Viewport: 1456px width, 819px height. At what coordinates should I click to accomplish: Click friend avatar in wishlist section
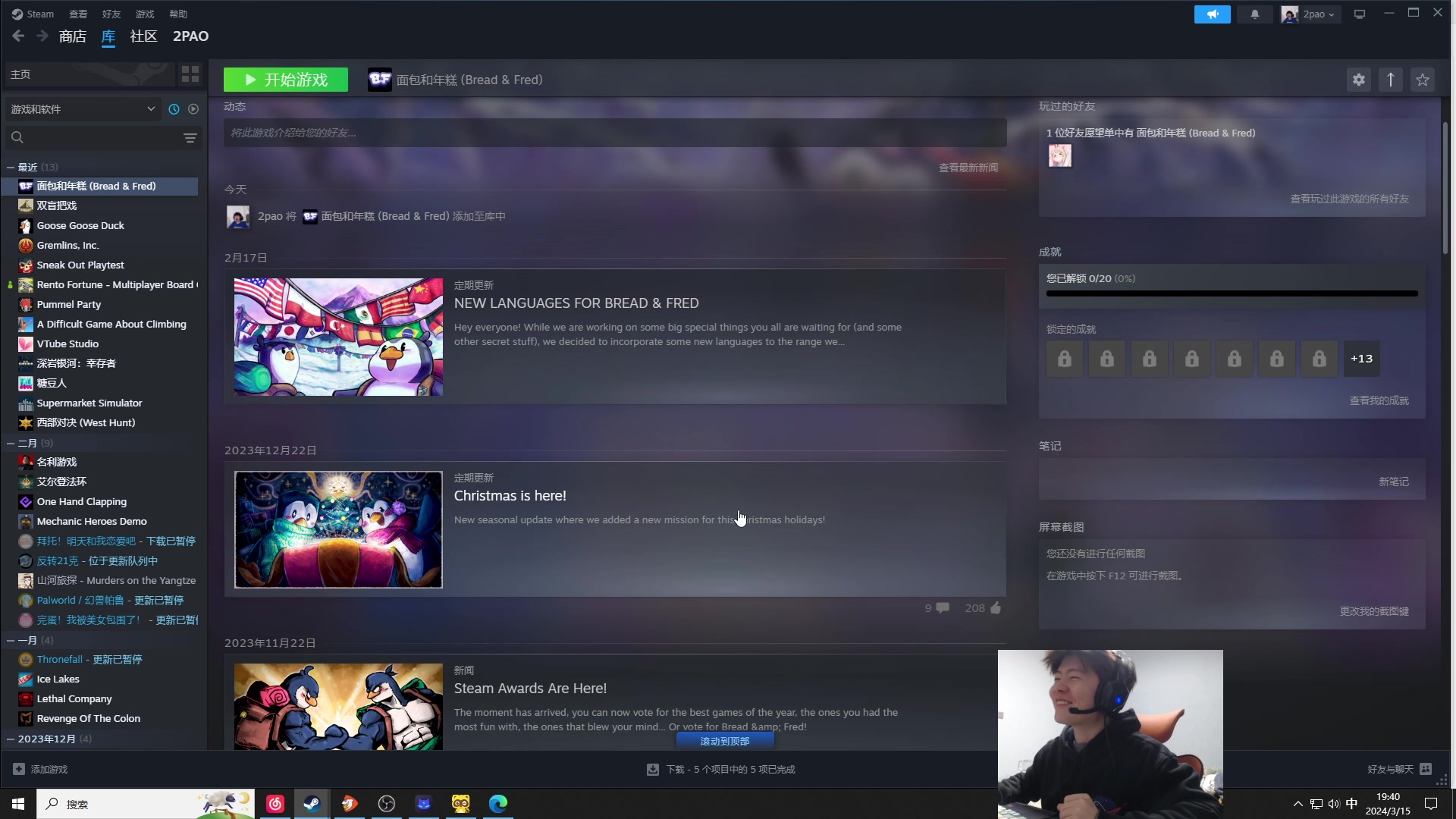click(x=1060, y=155)
